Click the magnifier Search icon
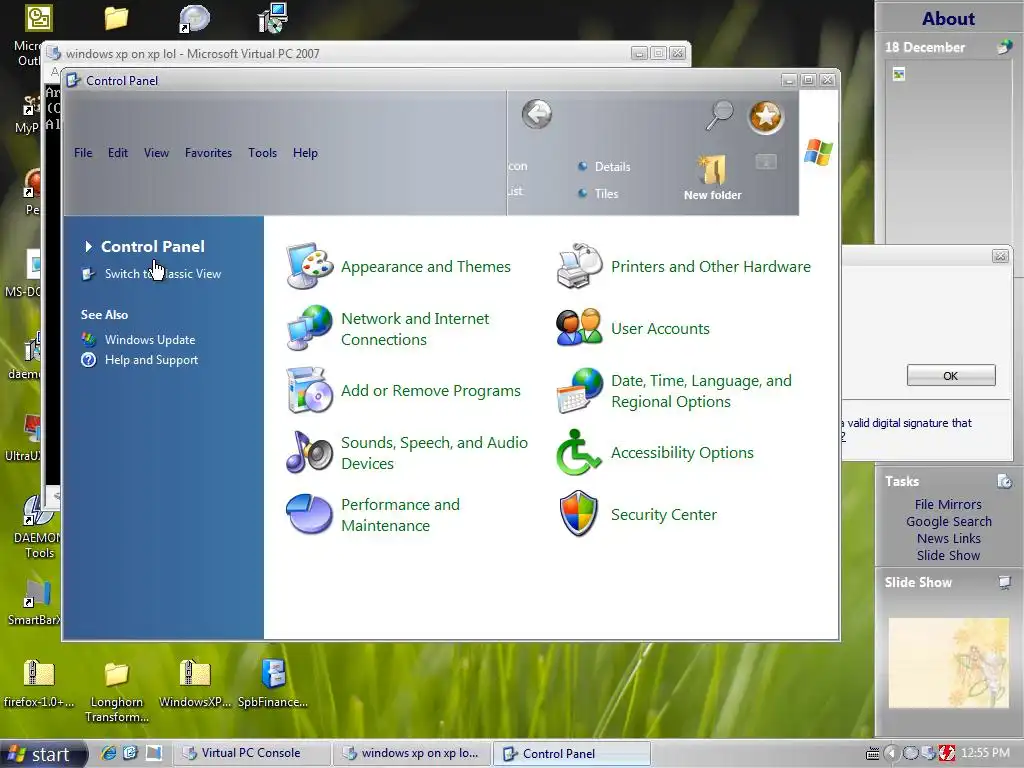This screenshot has height=768, width=1024. pyautogui.click(x=720, y=116)
